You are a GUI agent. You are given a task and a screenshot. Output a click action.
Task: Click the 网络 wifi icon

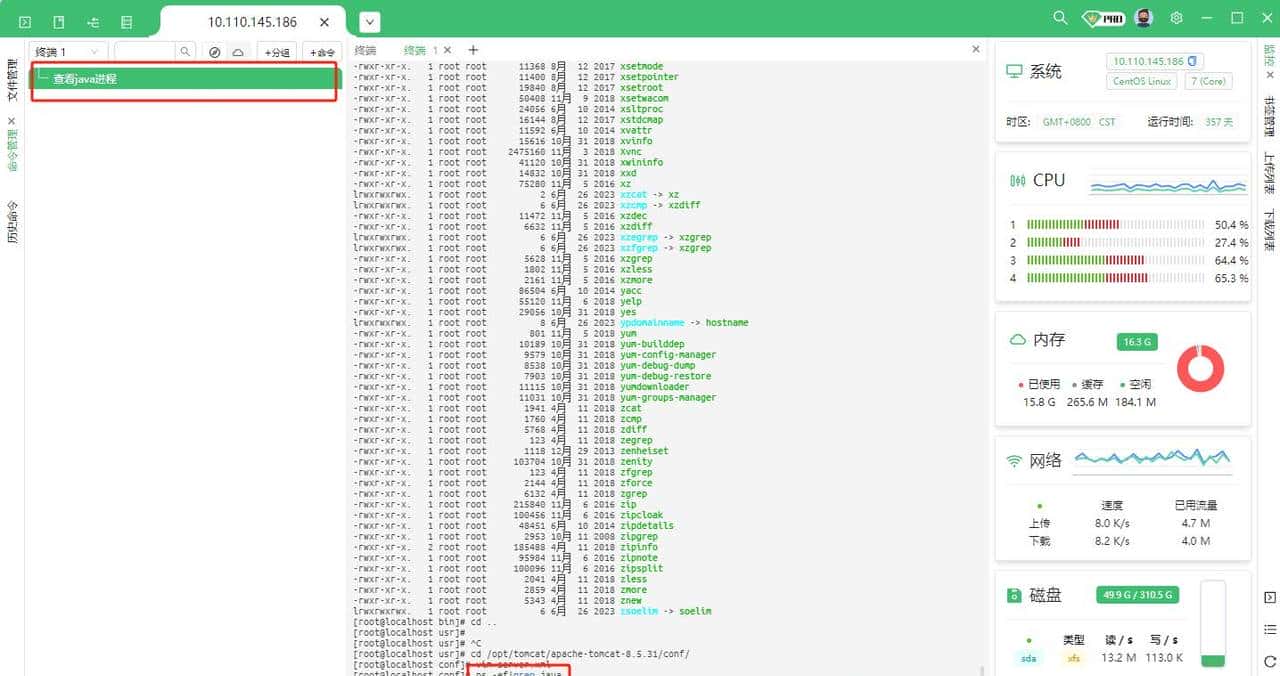1015,461
